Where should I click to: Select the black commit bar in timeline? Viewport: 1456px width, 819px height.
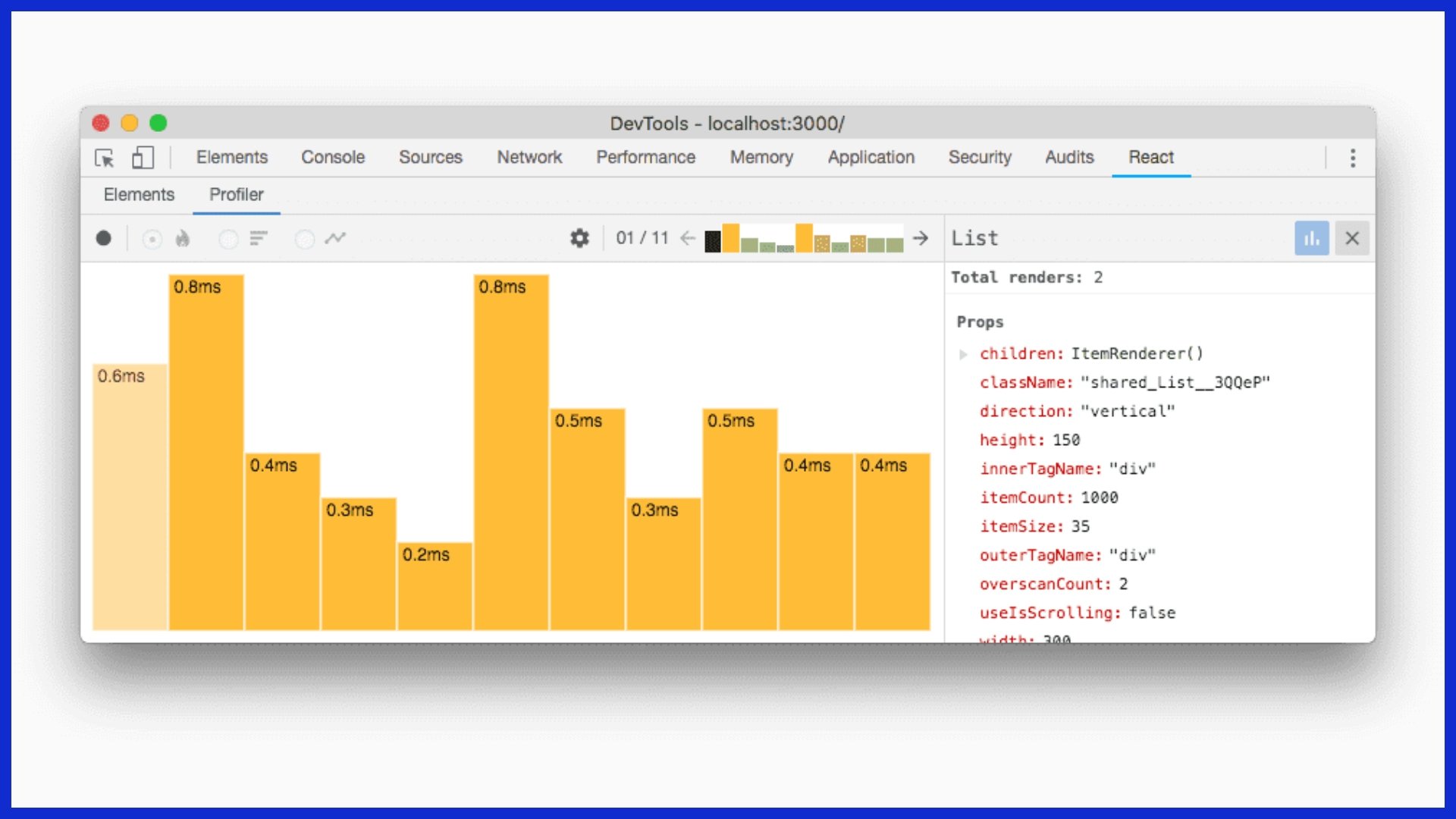(713, 242)
